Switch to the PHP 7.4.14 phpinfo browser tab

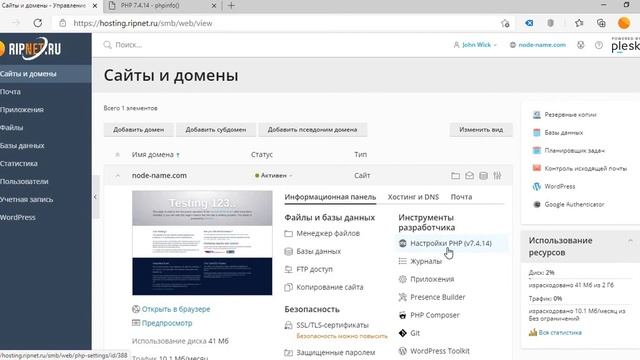point(162,6)
